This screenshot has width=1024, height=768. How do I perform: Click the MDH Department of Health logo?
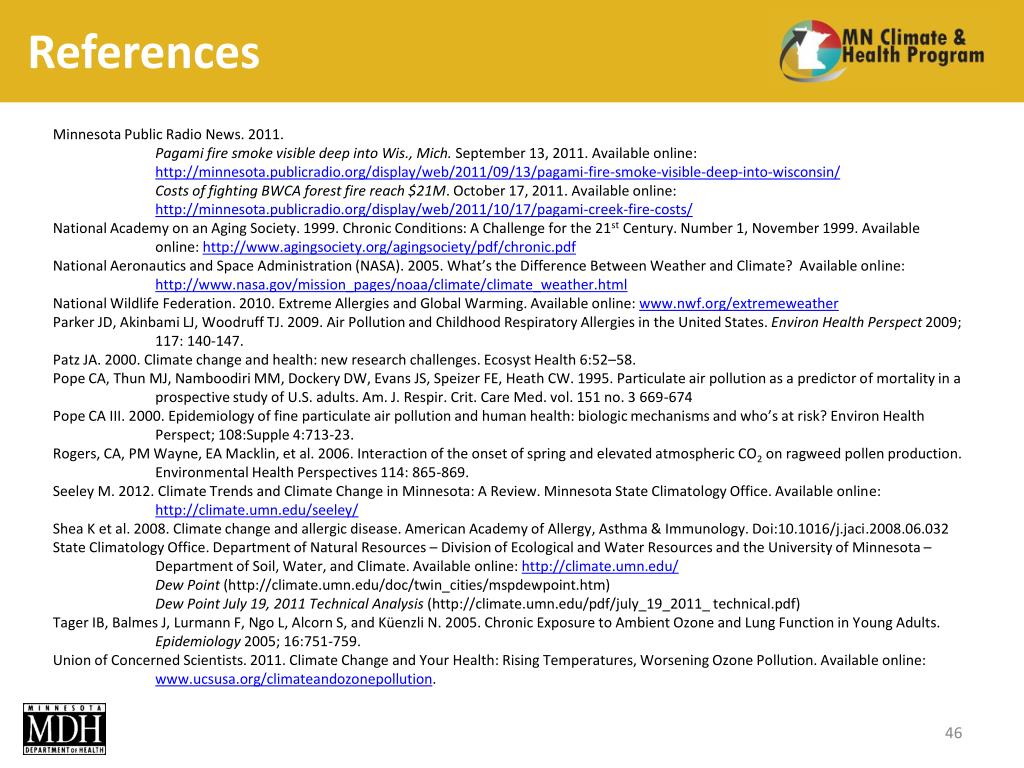click(64, 729)
